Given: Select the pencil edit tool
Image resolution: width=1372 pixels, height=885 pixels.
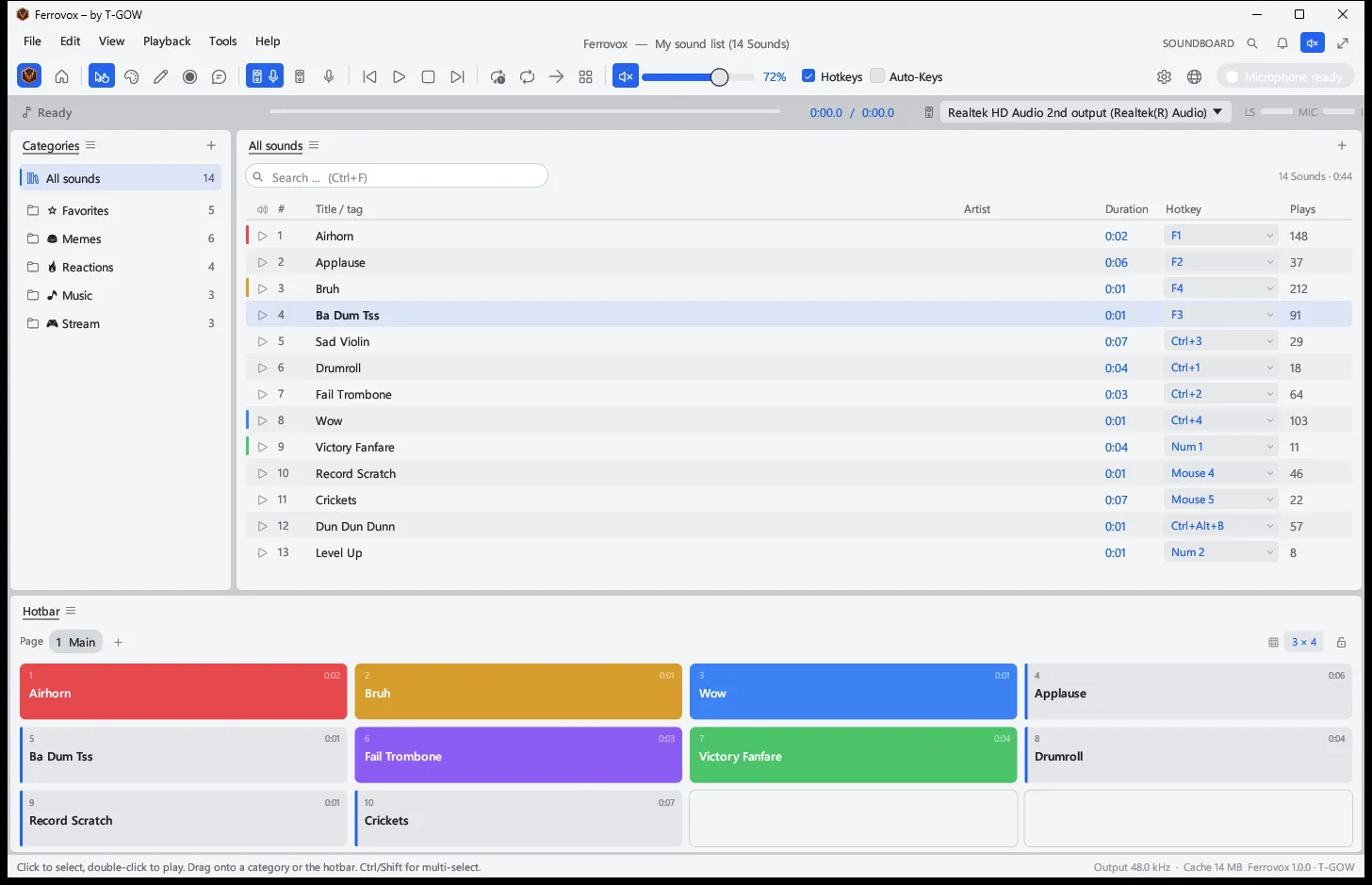Looking at the screenshot, I should (x=161, y=76).
